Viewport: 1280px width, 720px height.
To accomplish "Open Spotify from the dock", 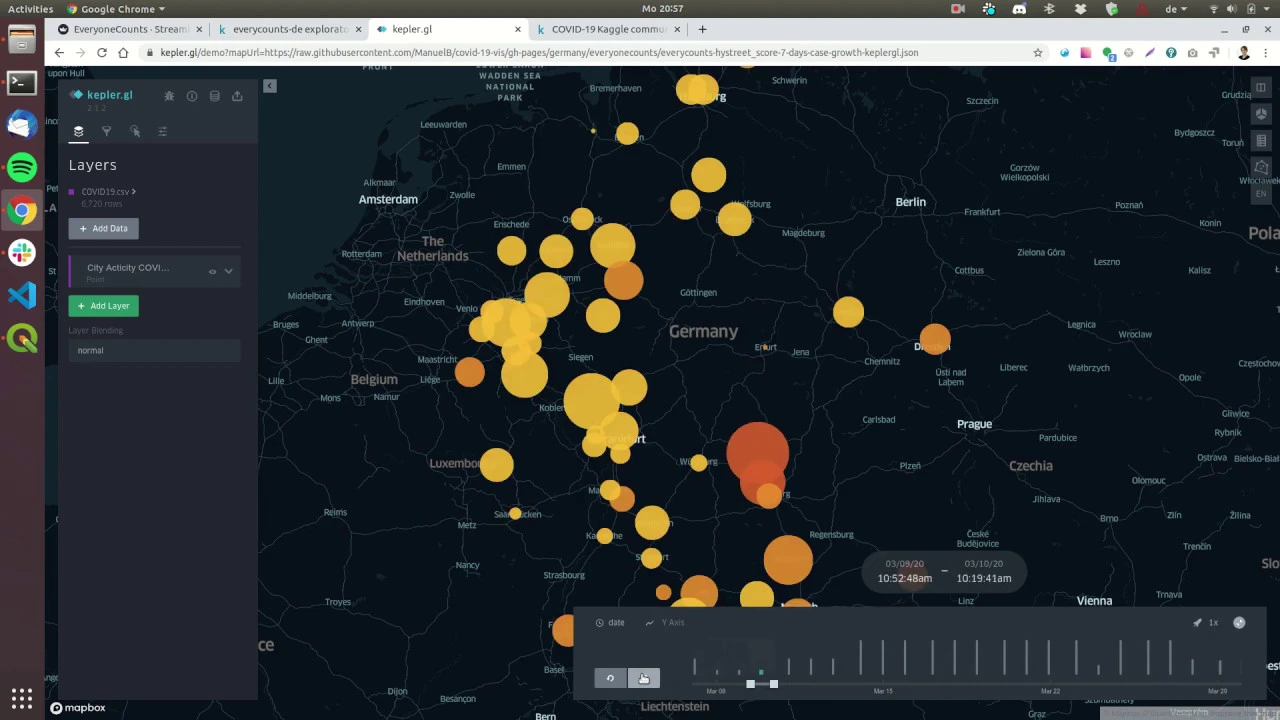I will click(22, 167).
